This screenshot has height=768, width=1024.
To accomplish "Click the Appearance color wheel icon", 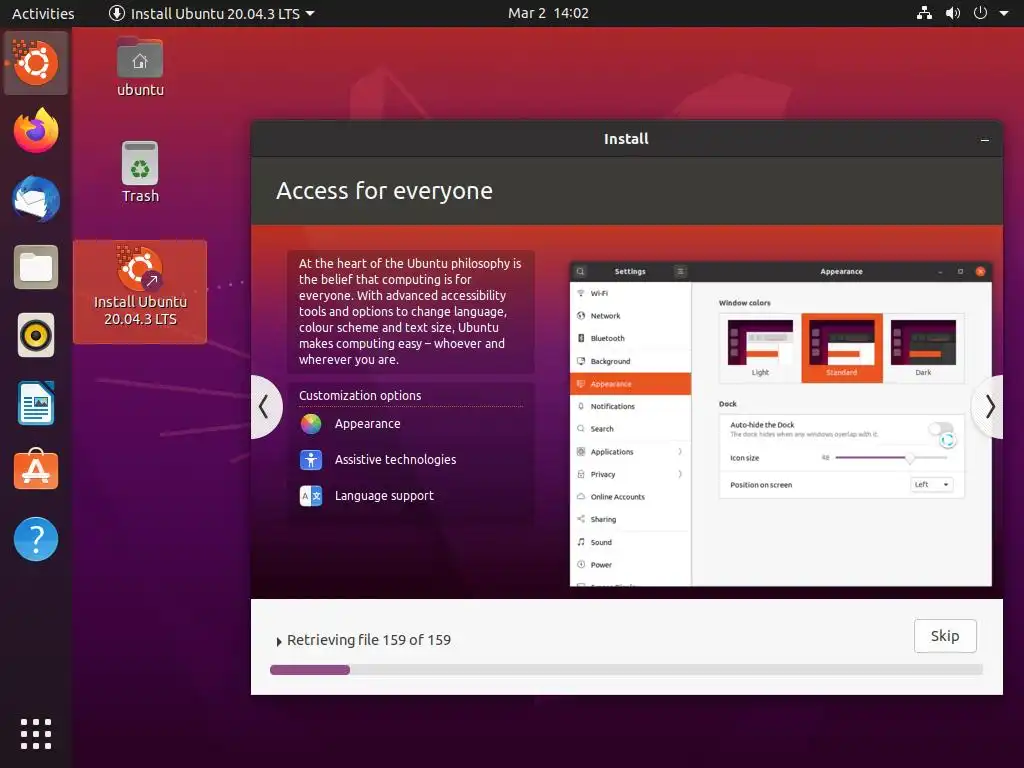I will (x=311, y=424).
